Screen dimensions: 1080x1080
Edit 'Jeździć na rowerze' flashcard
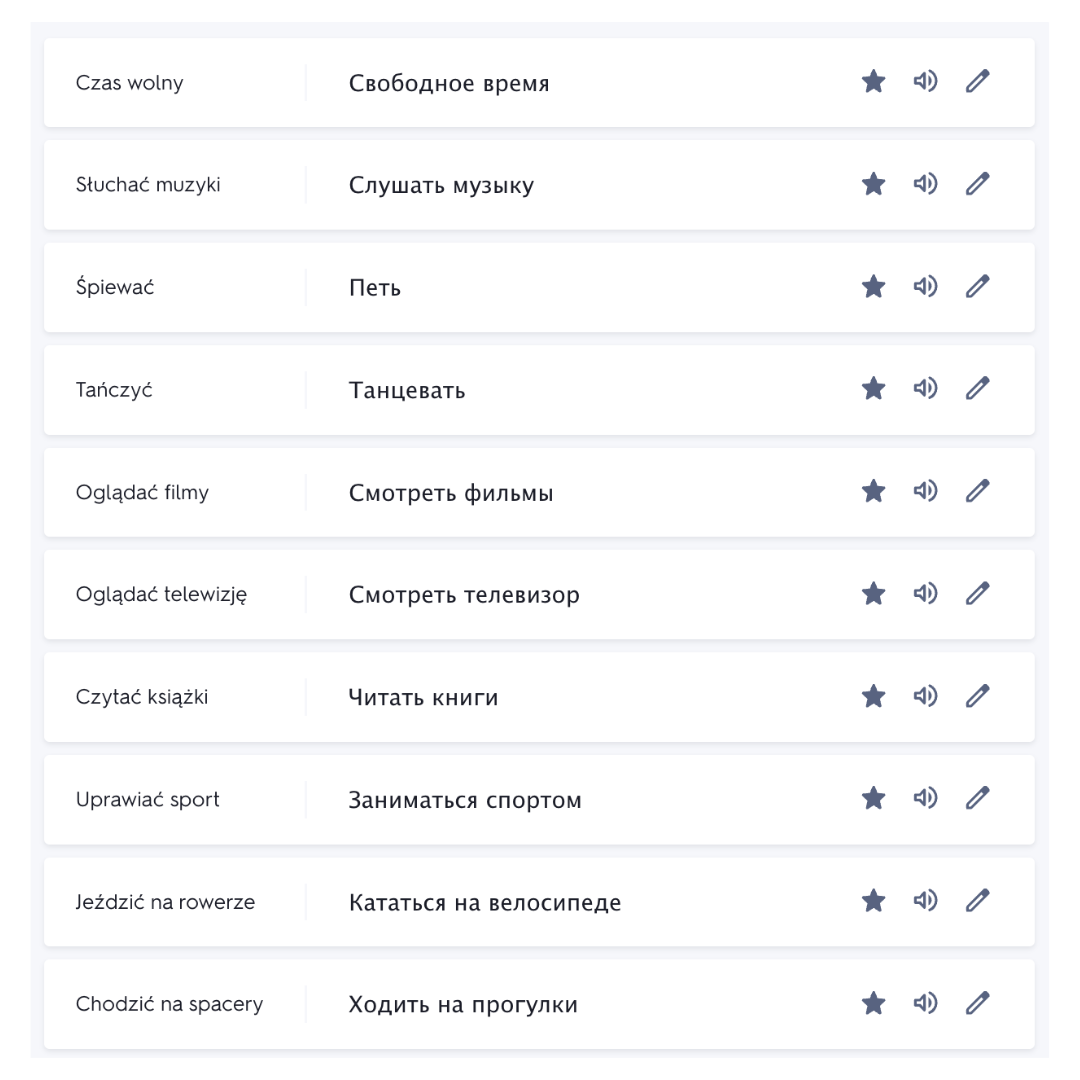point(977,901)
